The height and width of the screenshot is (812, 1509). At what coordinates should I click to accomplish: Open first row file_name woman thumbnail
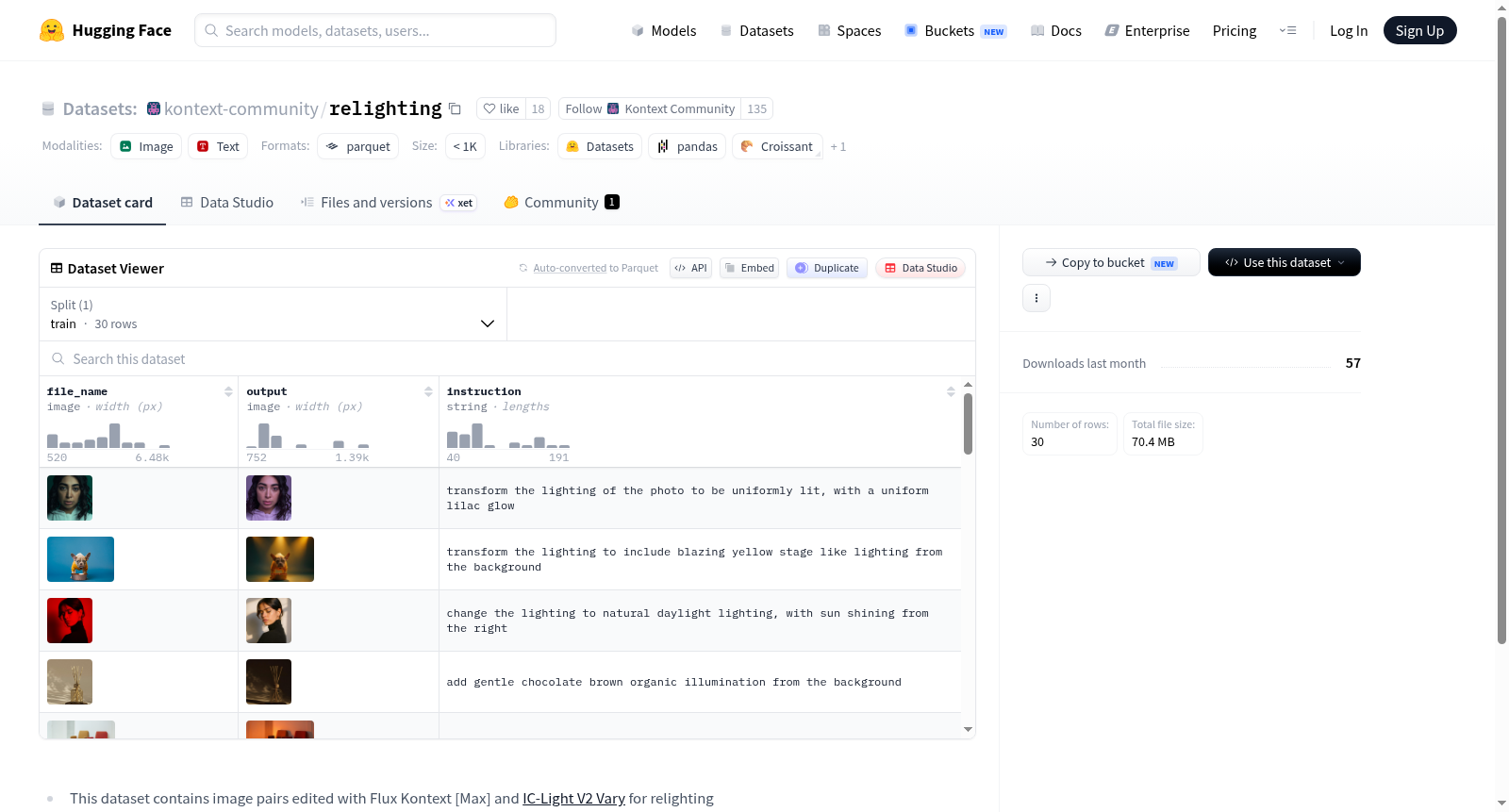tap(70, 498)
